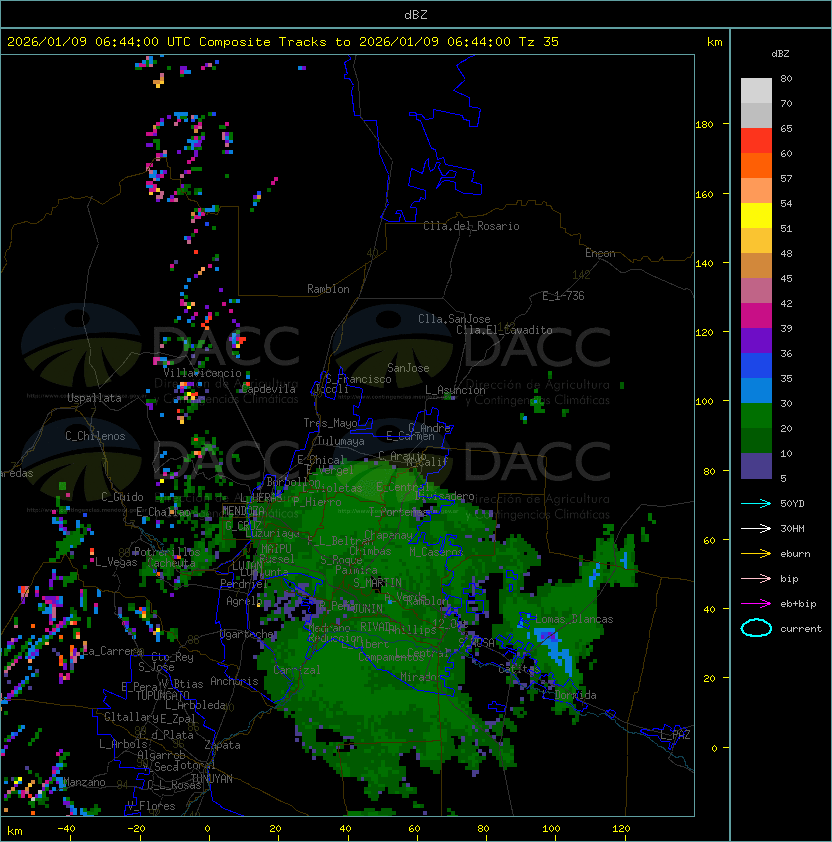Click the Clla.SanJose map label
Screen dimensions: 832x842
tap(454, 319)
